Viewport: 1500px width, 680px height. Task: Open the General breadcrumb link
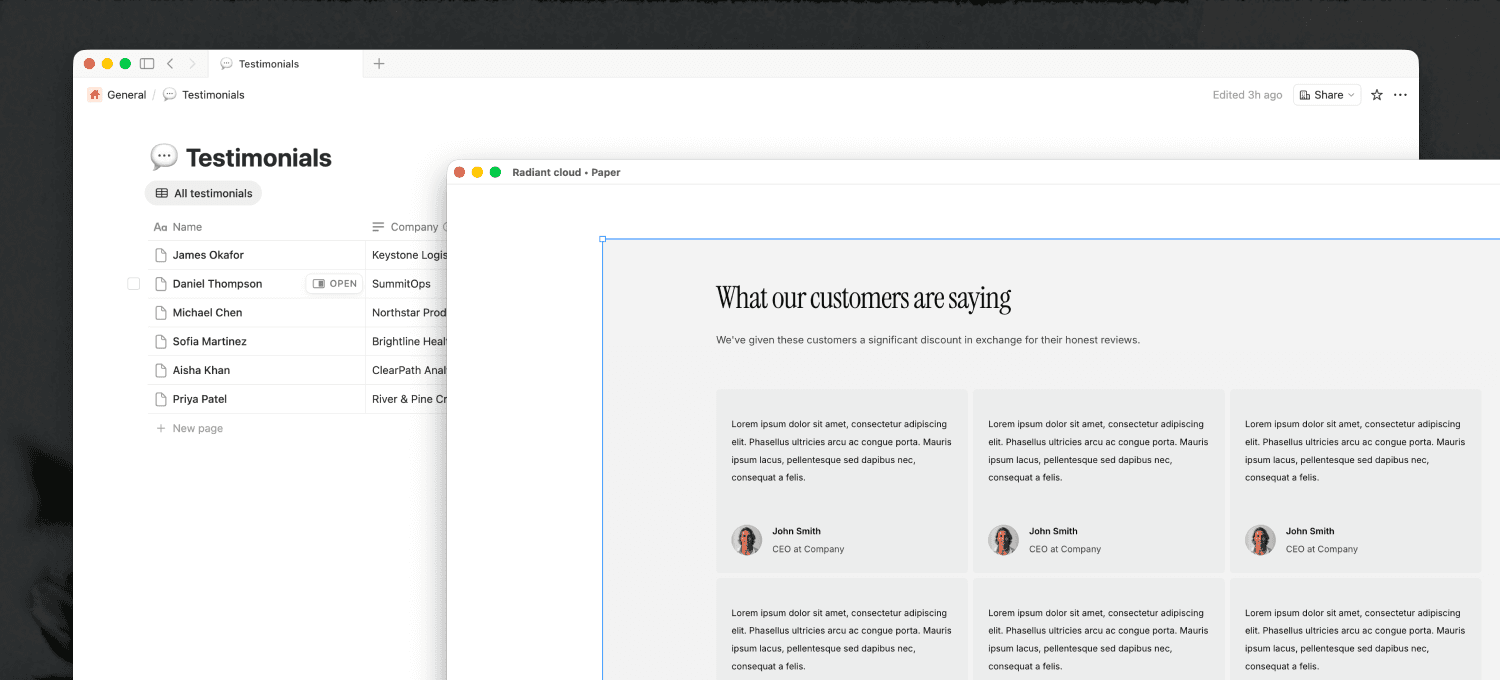(117, 95)
